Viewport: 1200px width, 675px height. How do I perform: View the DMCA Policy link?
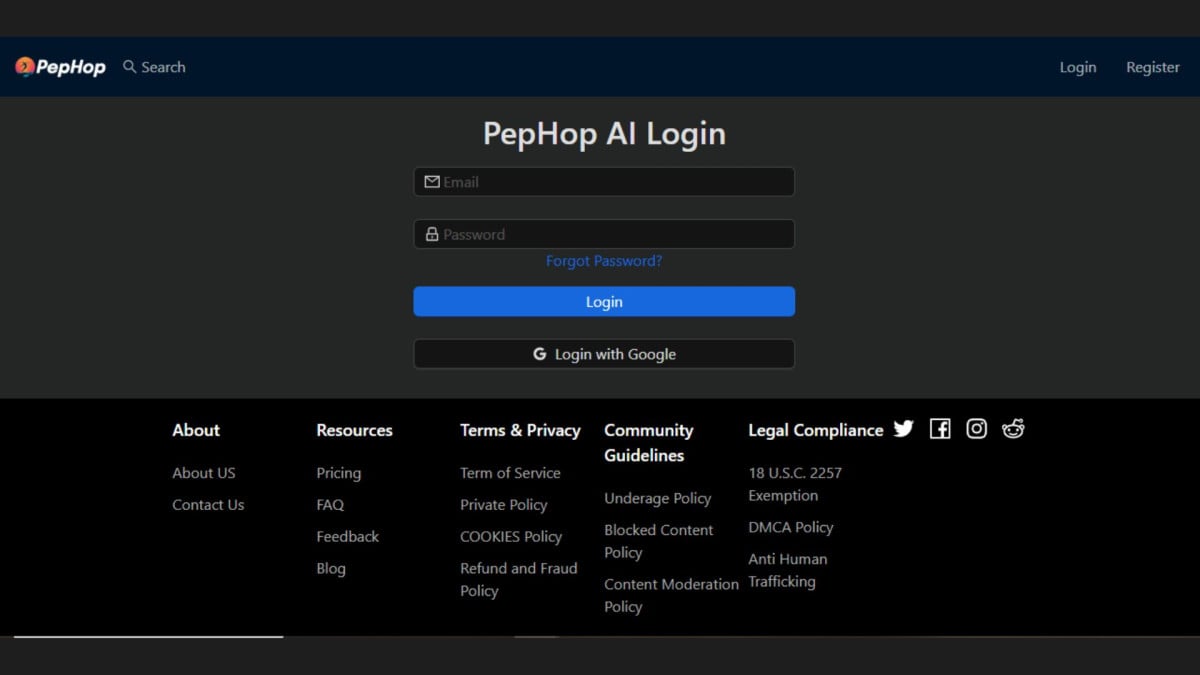790,527
